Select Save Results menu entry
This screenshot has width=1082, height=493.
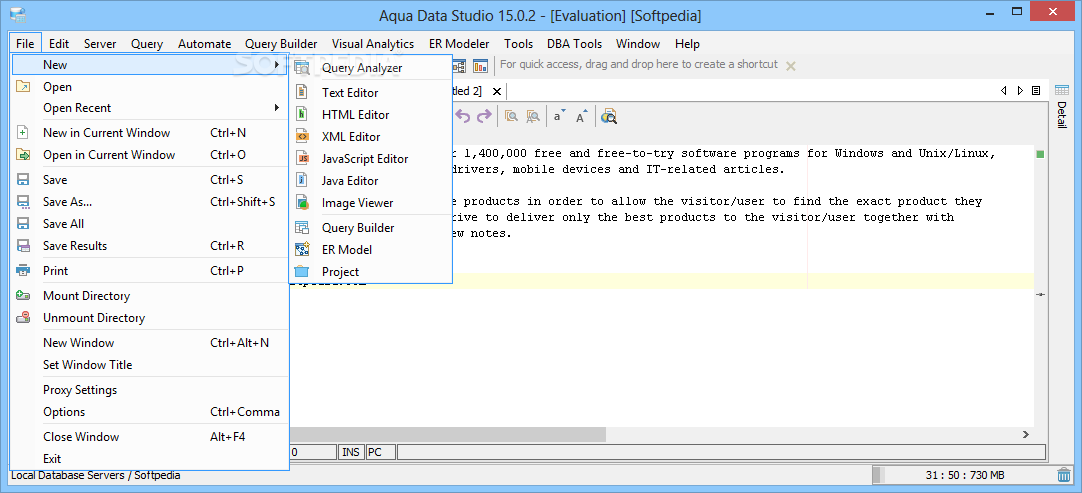149,246
